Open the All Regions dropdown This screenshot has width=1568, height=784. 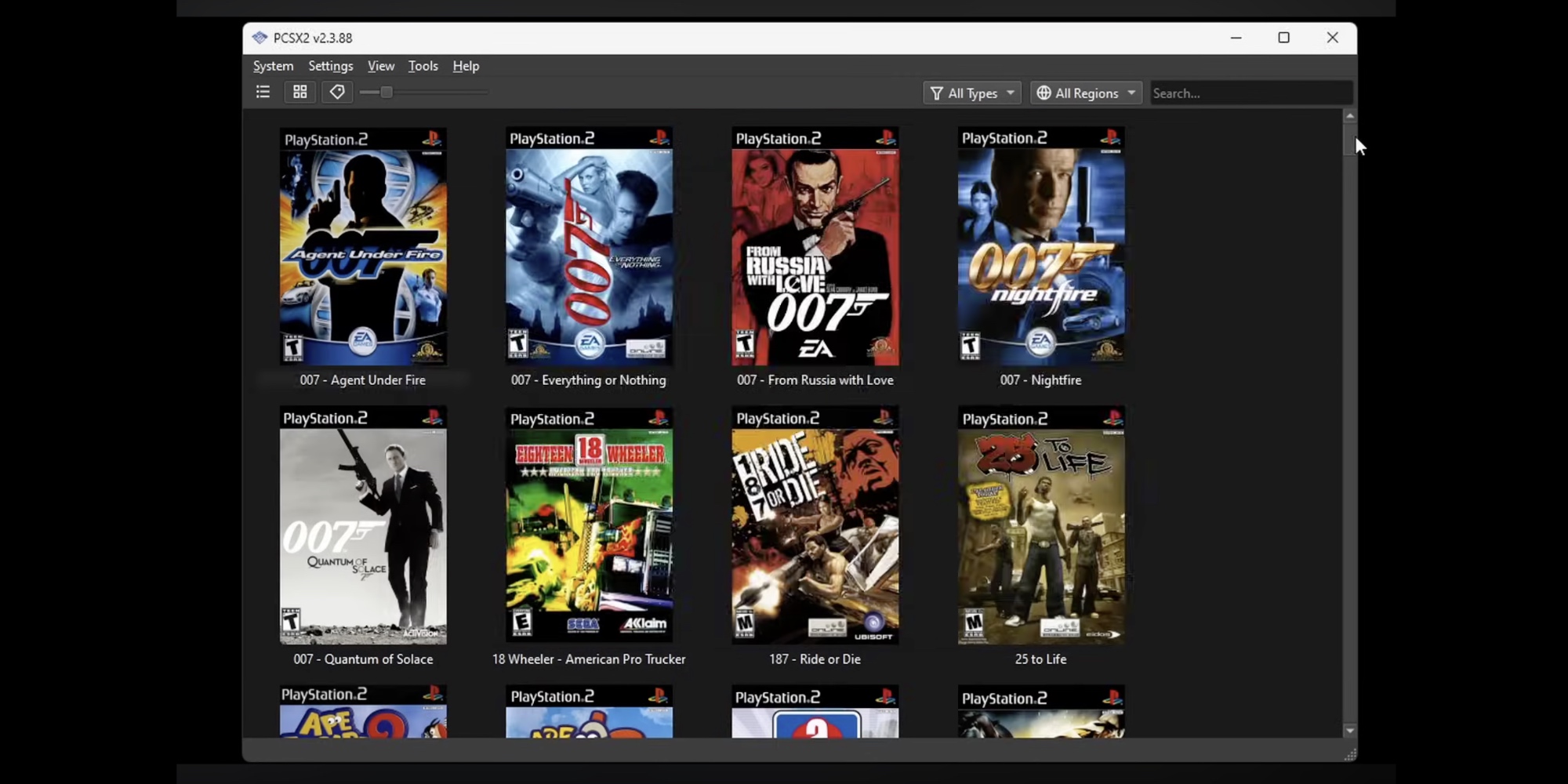point(1086,93)
